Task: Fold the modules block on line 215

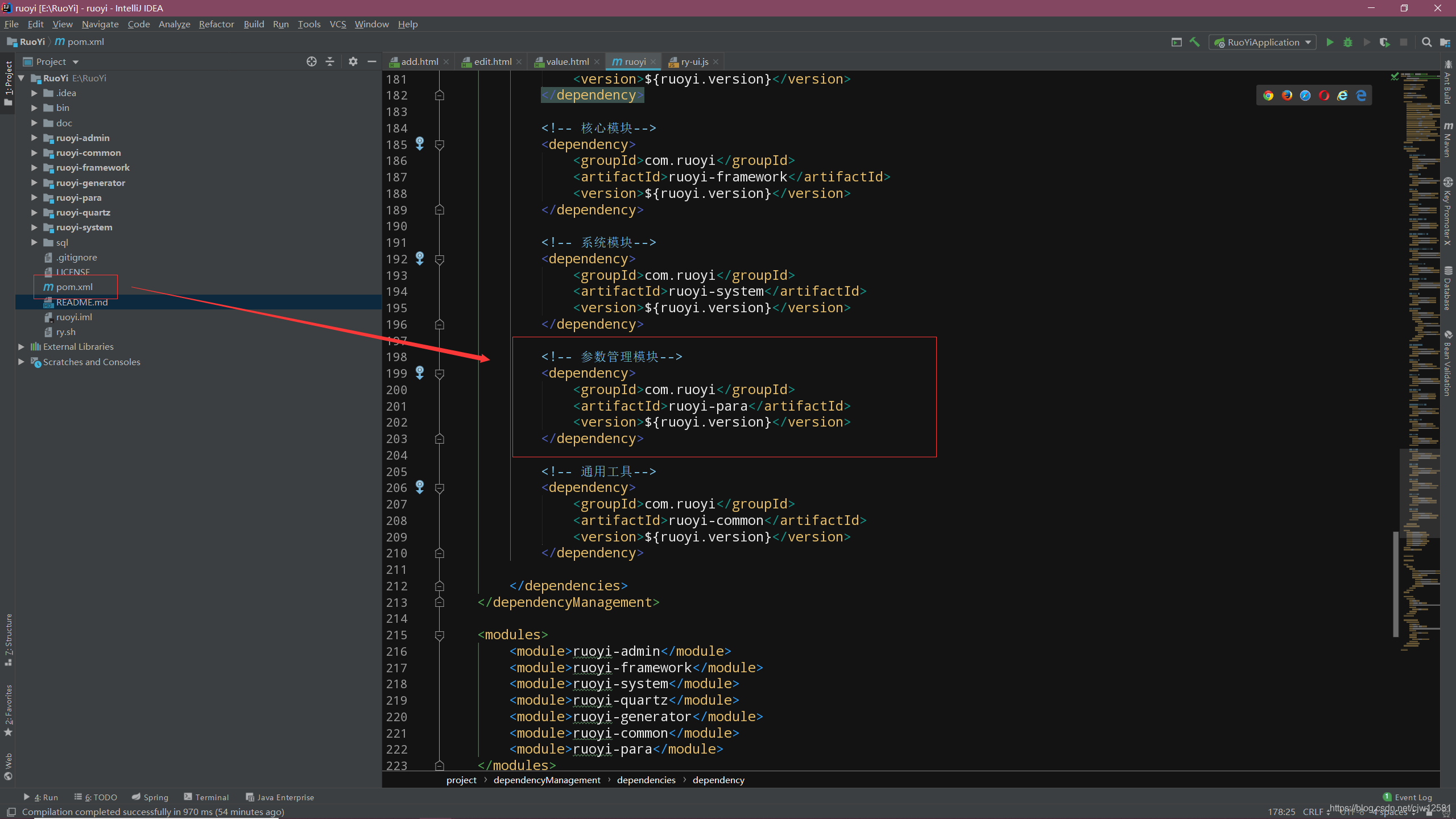Action: [x=440, y=635]
